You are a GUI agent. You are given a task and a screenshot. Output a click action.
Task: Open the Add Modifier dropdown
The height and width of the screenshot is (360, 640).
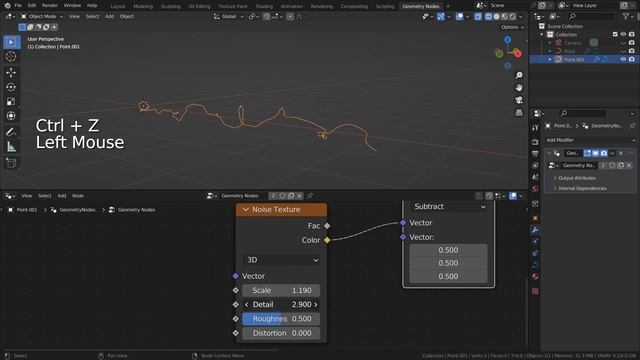590,140
